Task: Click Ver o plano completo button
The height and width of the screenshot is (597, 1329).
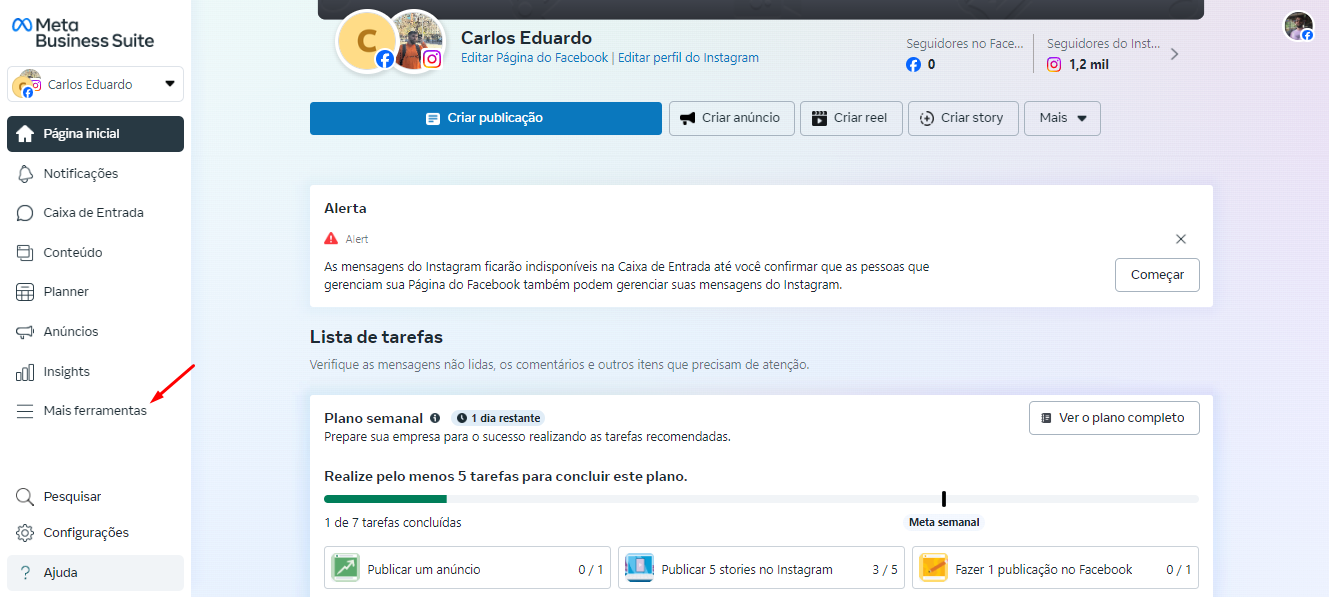Action: 1114,418
